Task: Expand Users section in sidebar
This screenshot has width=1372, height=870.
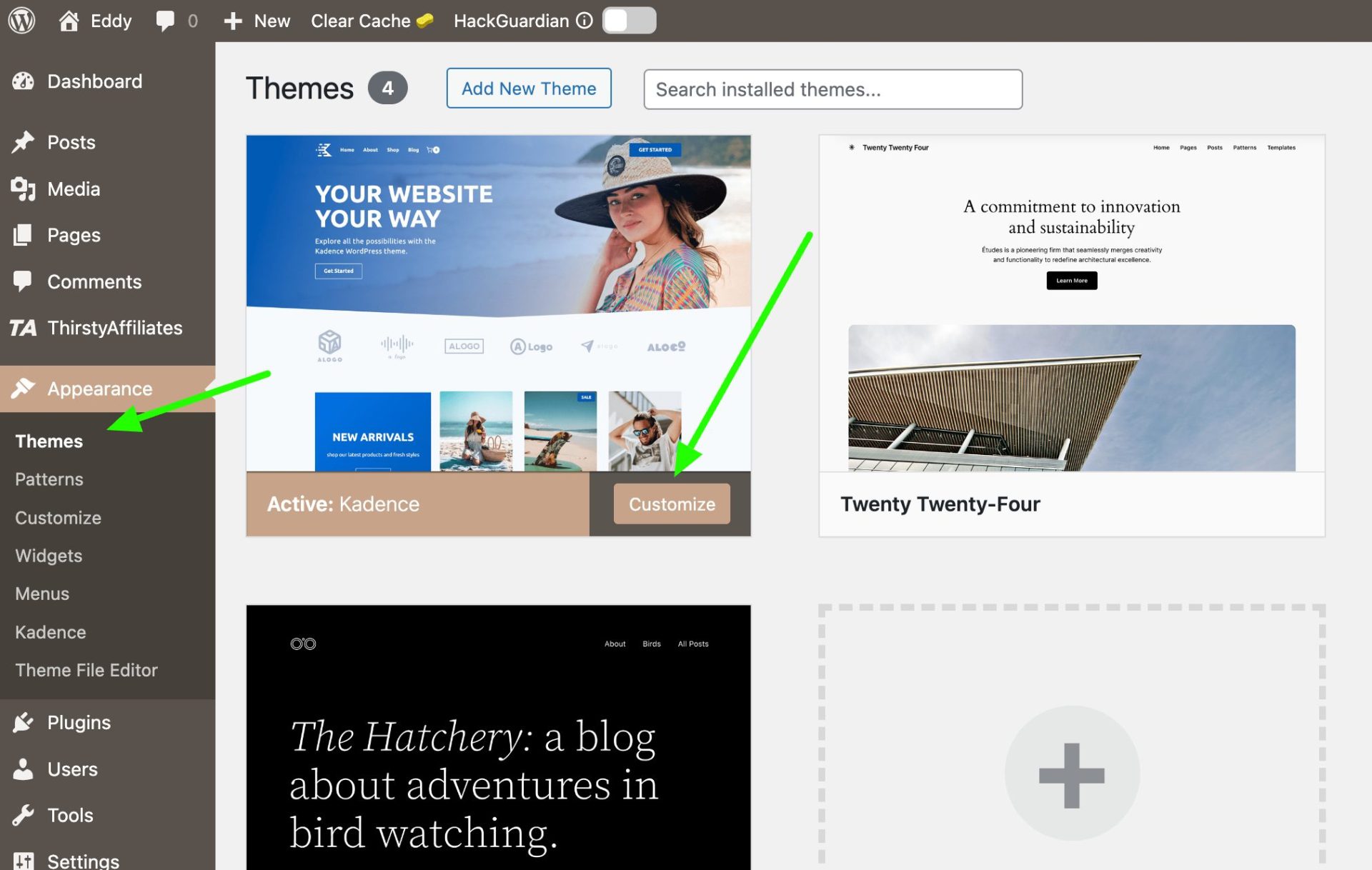Action: tap(72, 768)
